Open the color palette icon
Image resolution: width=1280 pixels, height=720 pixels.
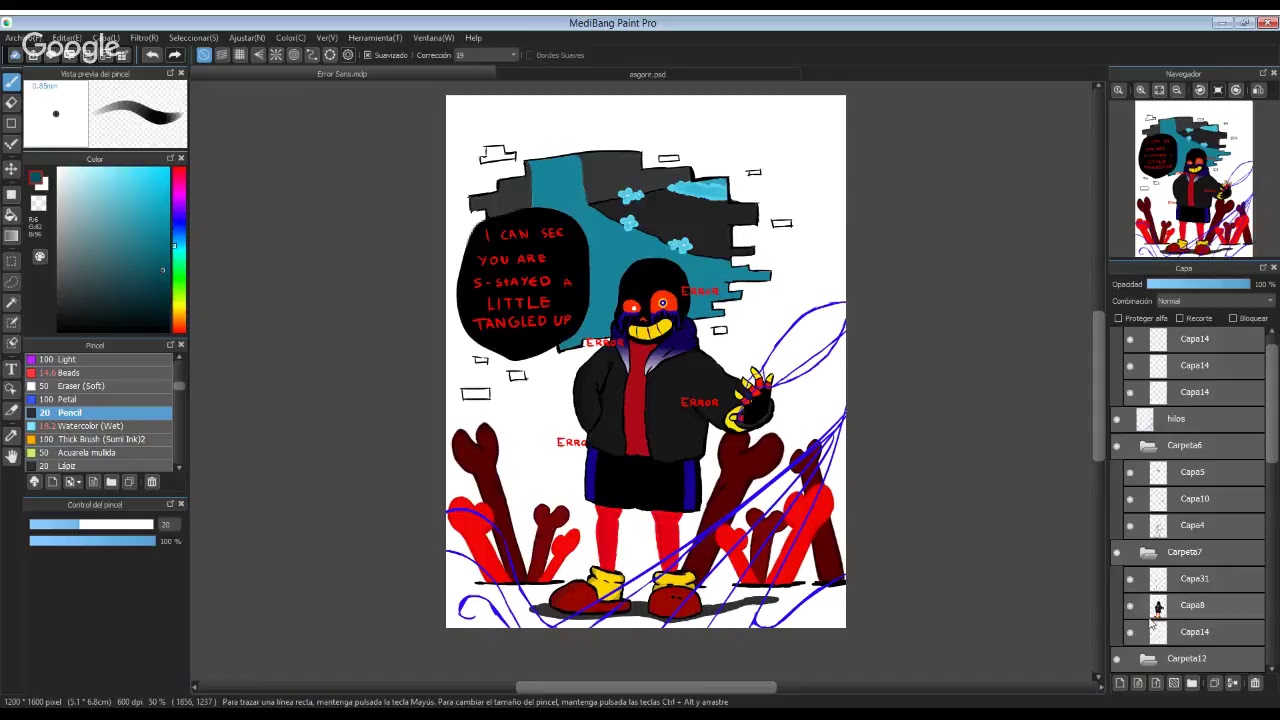(x=40, y=257)
